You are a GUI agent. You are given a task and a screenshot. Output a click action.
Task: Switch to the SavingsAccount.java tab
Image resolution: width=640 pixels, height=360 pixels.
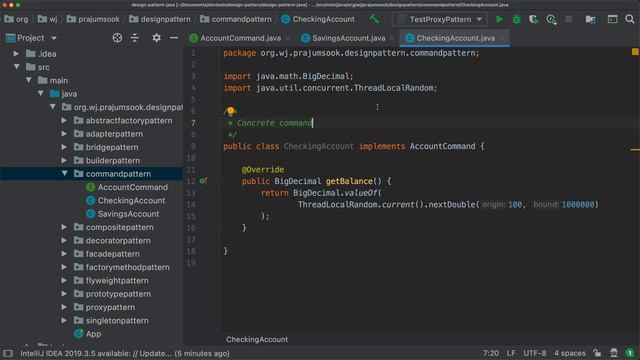point(348,38)
